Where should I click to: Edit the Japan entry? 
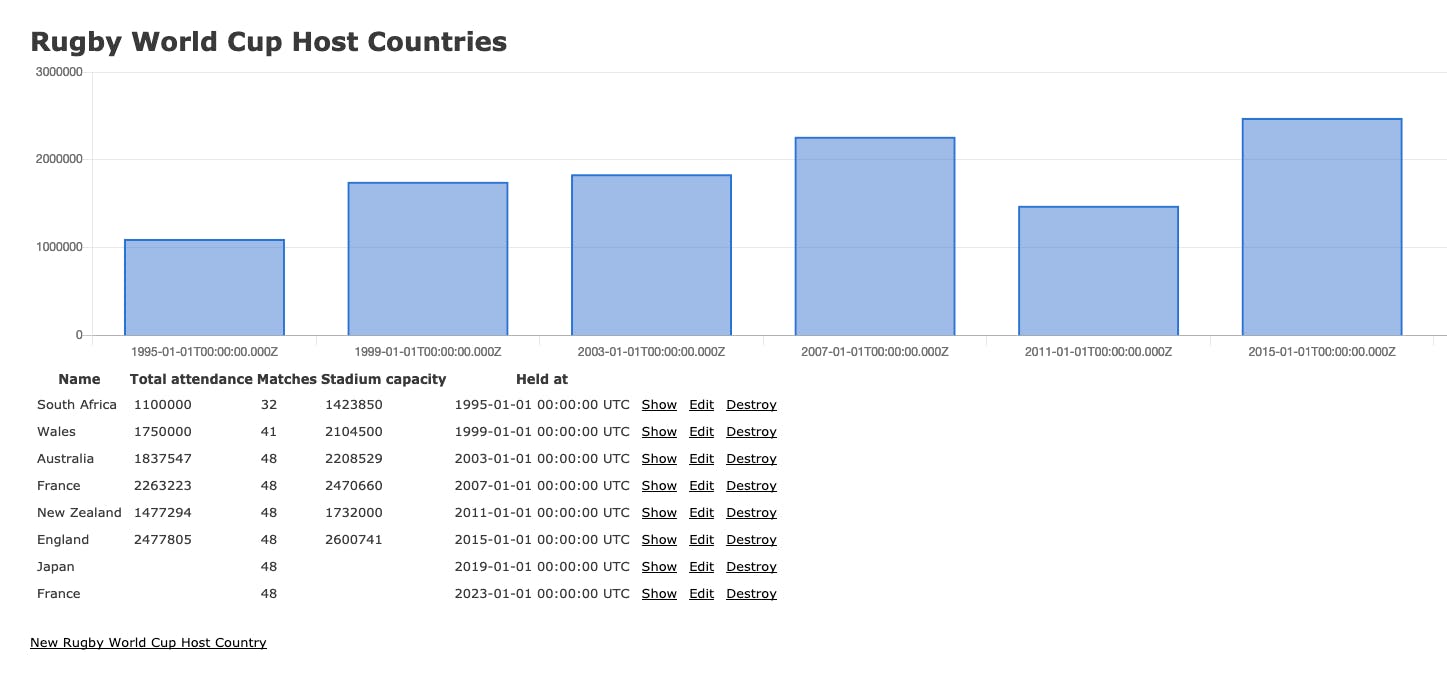(x=700, y=566)
